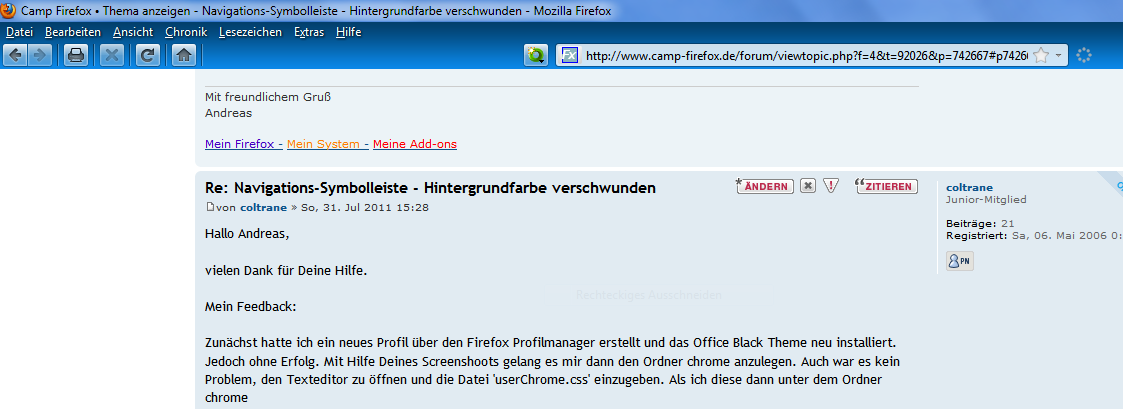Click the 'Mit freundlichem Gruß' signature line
Viewport: 1123px width, 409px height.
pos(268,97)
